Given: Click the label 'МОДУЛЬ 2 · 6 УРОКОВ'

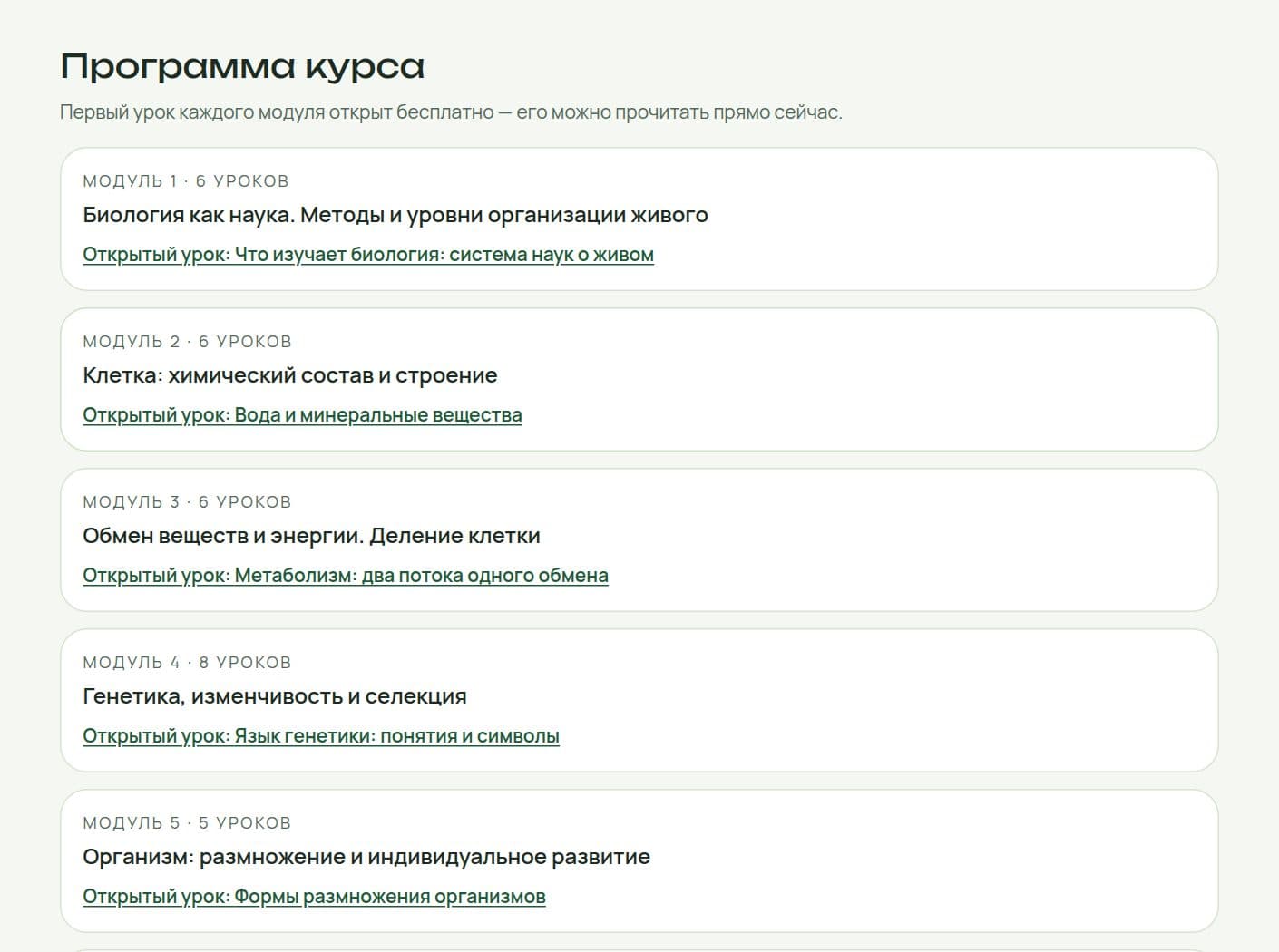Looking at the screenshot, I should pos(187,342).
